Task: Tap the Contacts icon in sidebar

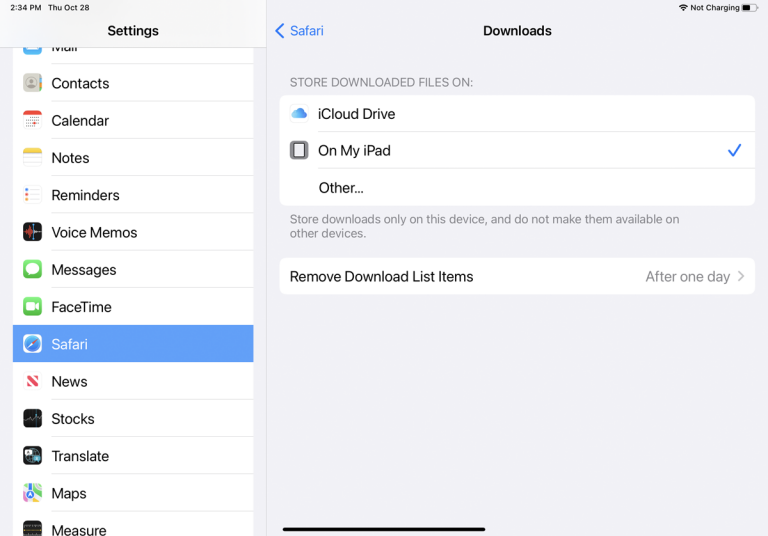Action: pos(33,83)
